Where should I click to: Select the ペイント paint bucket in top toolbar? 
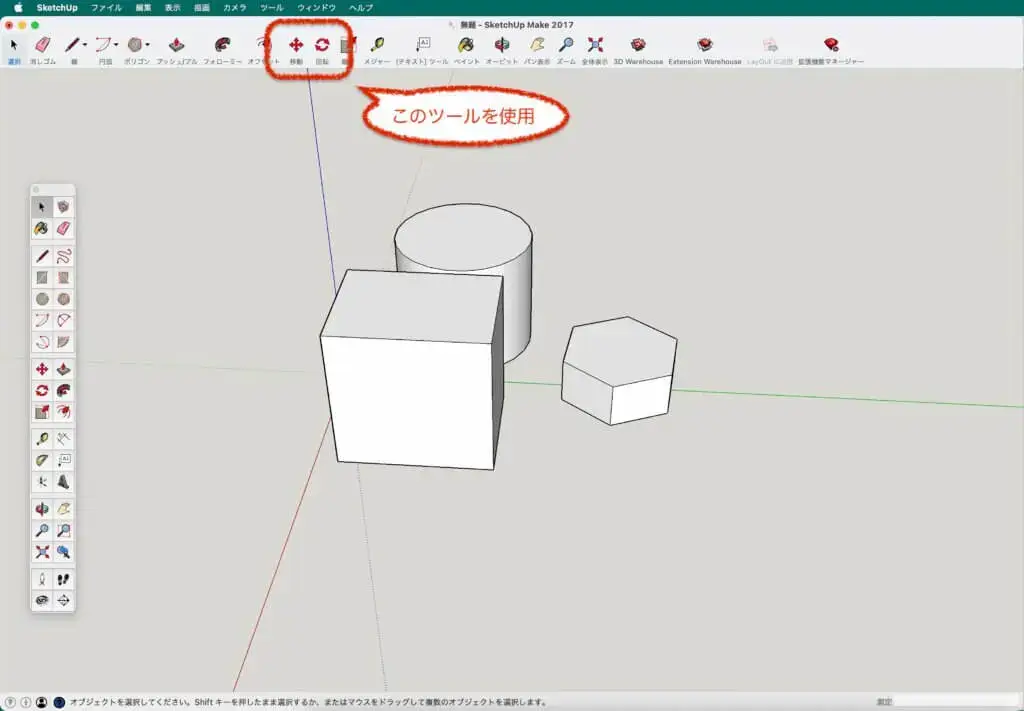(x=466, y=45)
